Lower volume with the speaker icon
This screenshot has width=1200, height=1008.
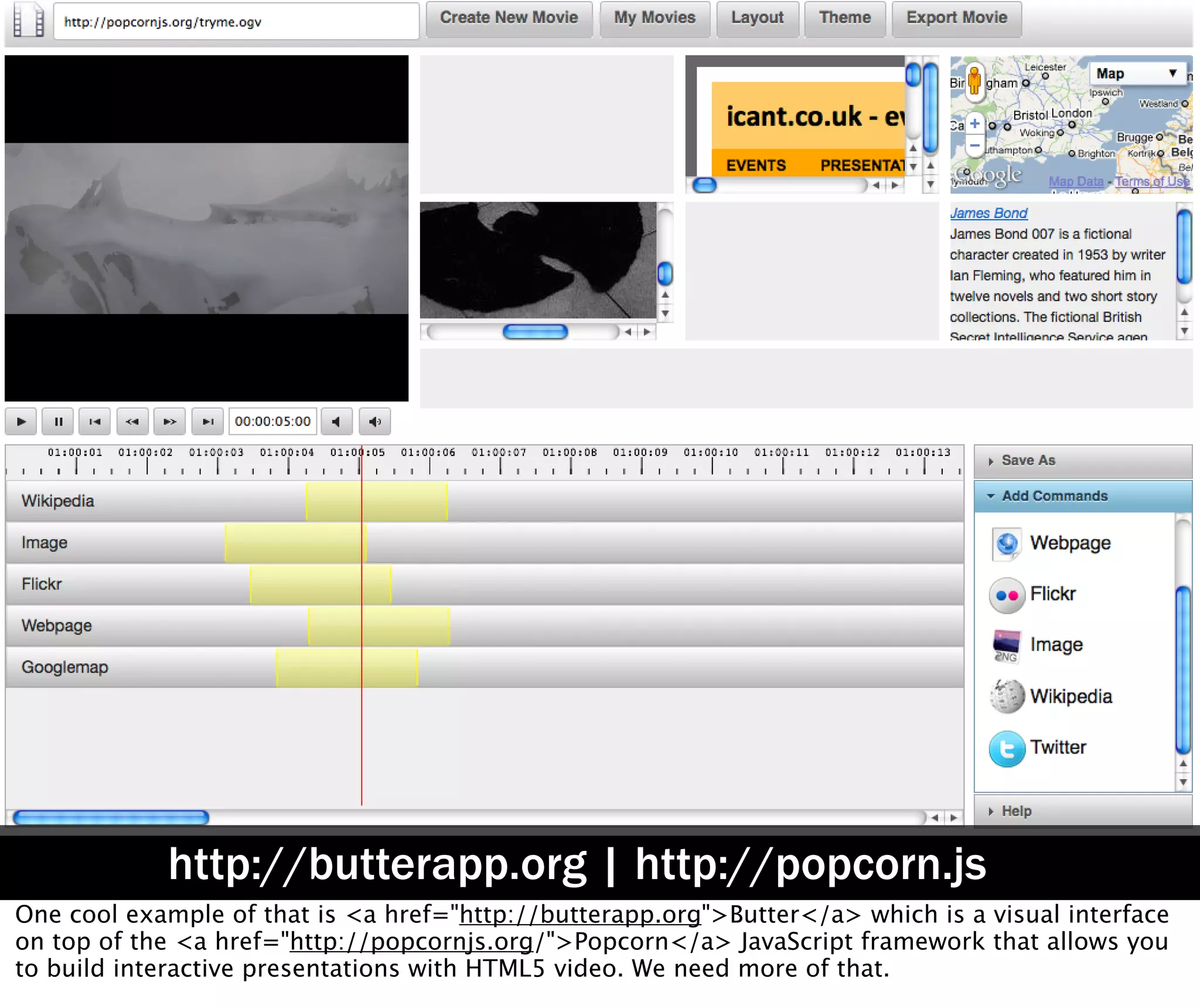tap(336, 421)
